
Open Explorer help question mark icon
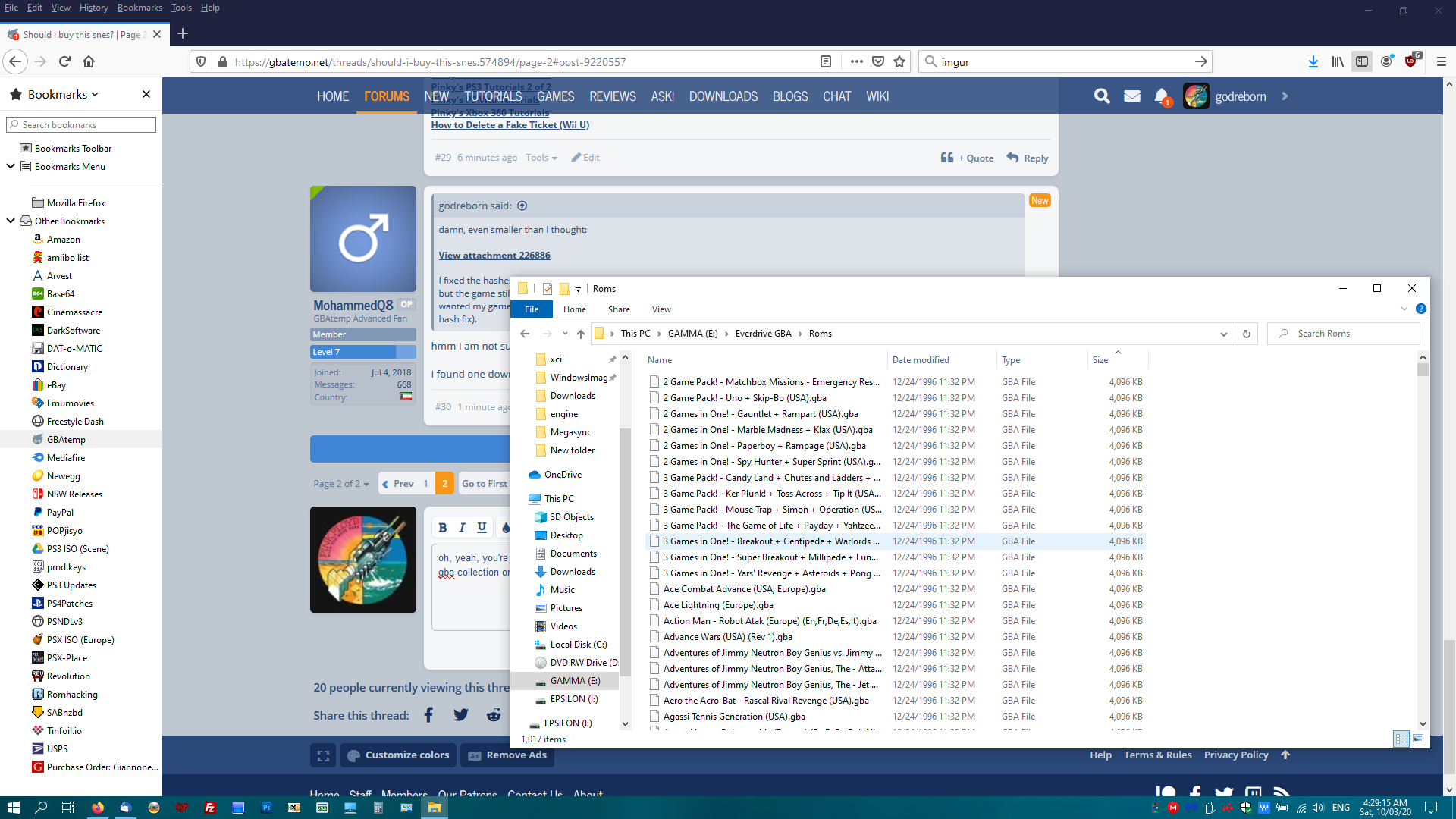pyautogui.click(x=1421, y=309)
